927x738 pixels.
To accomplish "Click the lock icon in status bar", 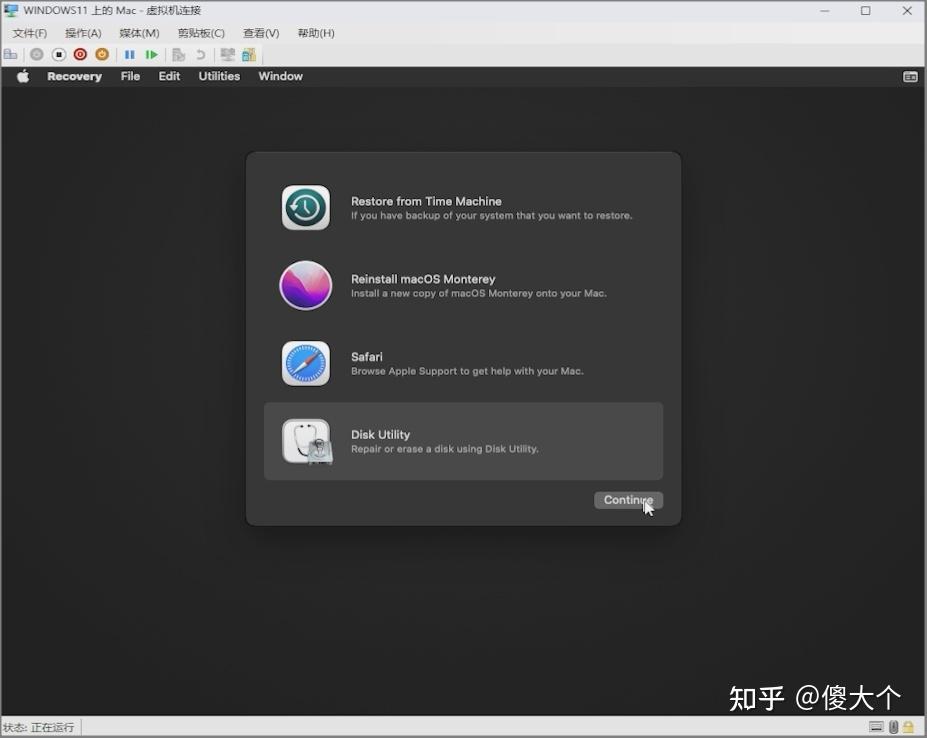I will (x=909, y=727).
